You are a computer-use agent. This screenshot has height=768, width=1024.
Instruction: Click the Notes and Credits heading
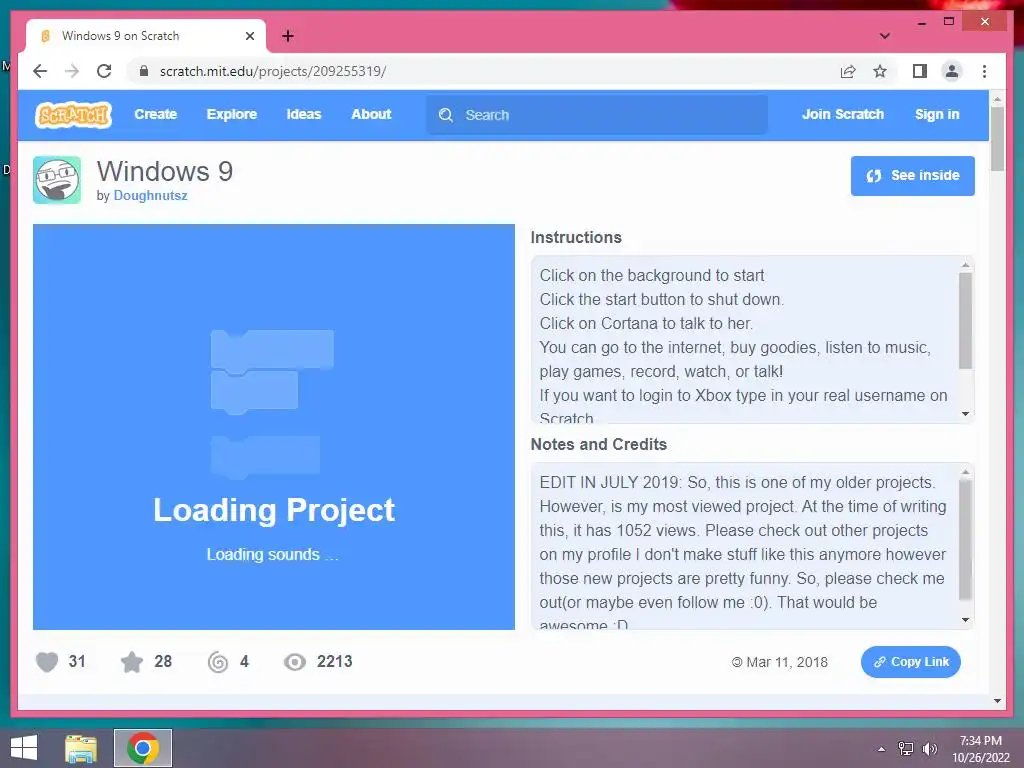point(599,444)
